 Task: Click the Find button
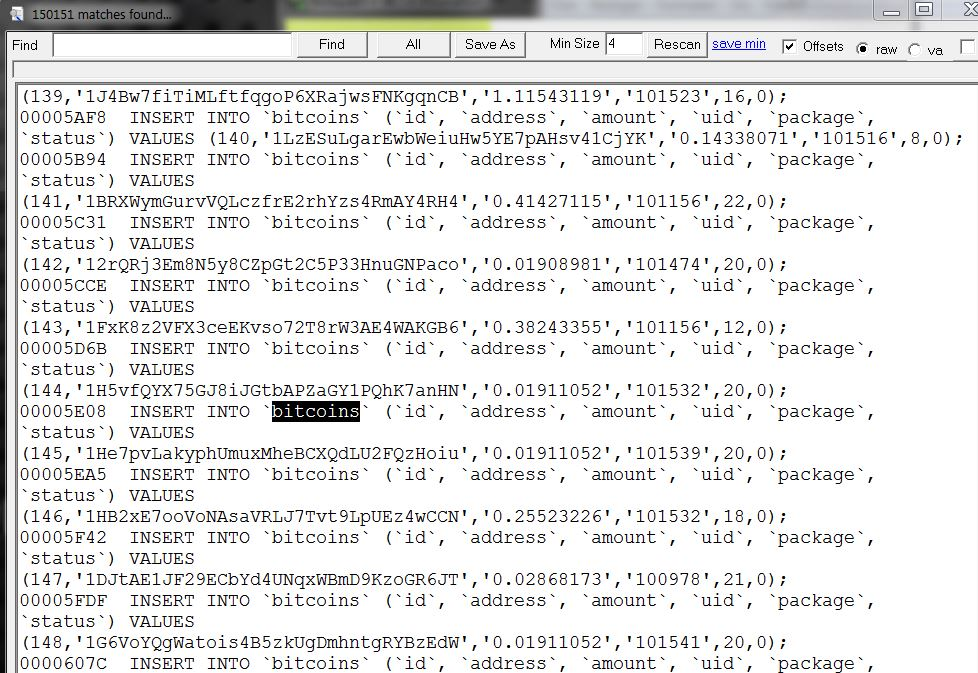331,44
